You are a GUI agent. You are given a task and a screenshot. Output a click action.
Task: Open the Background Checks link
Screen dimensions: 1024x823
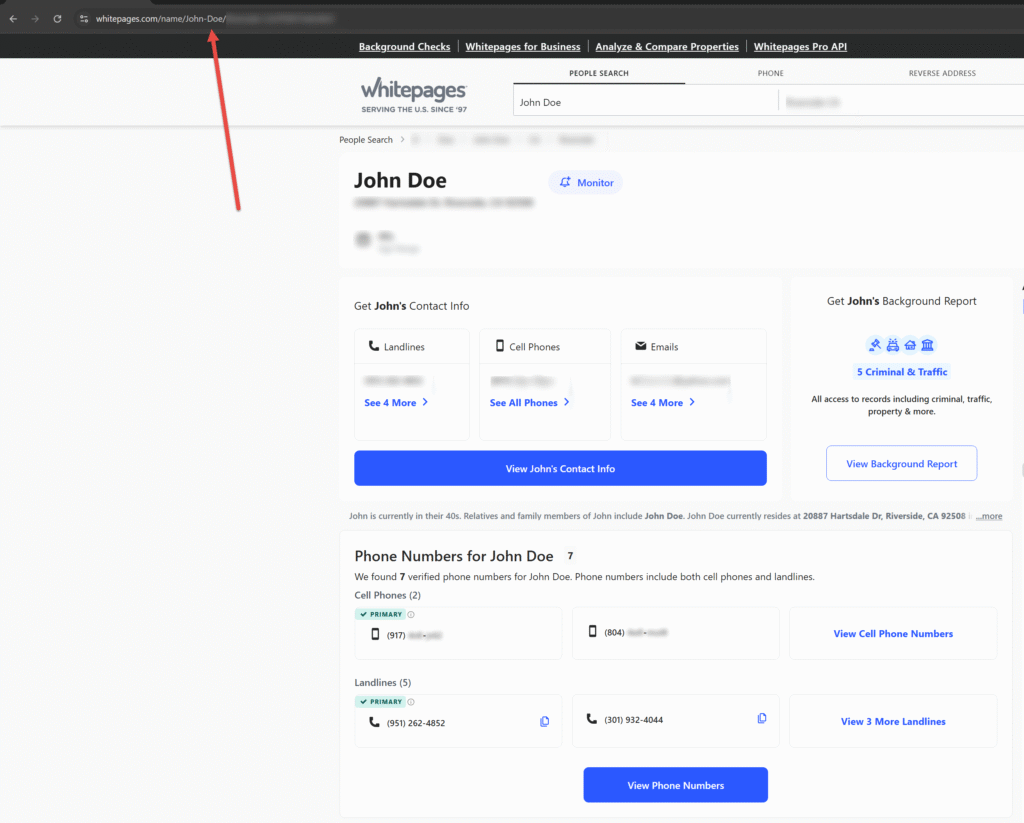tap(404, 46)
